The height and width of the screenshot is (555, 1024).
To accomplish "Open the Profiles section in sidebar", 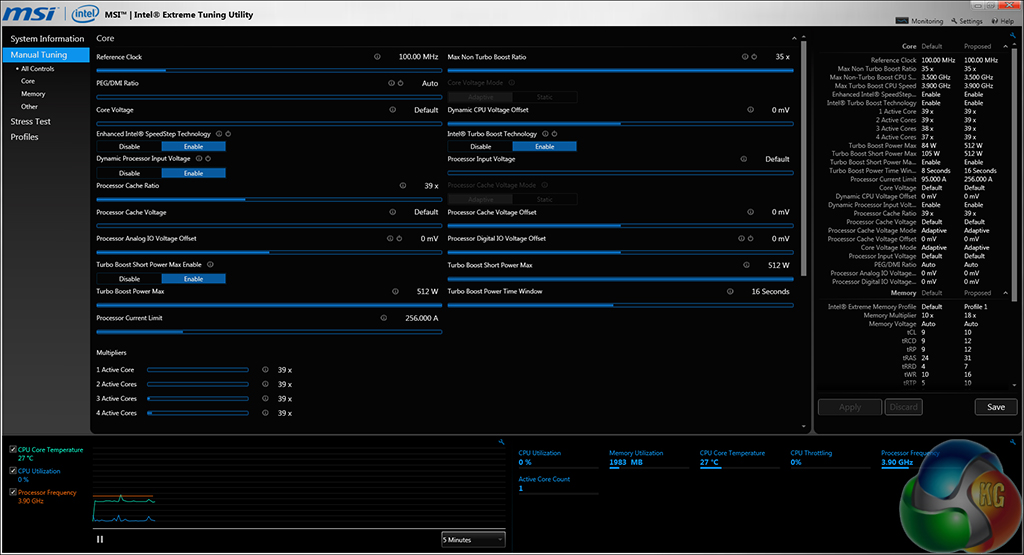I will point(24,137).
